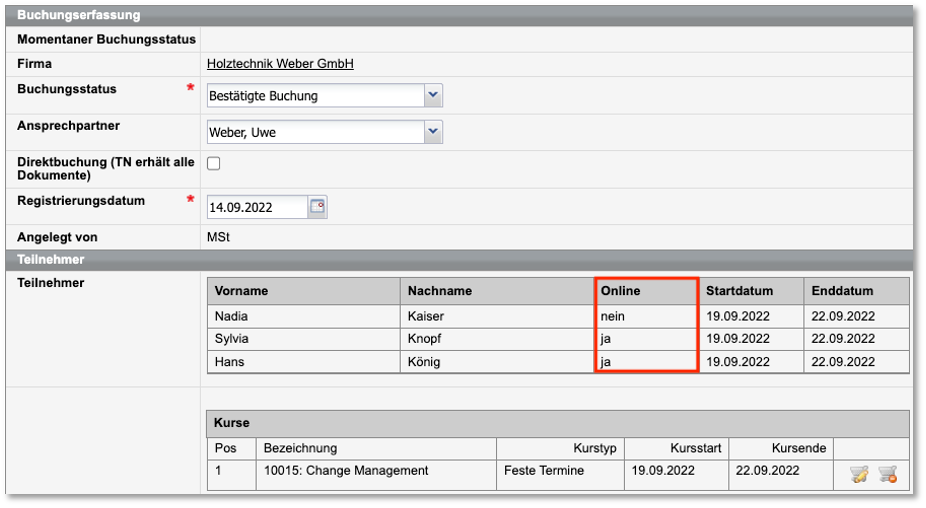The height and width of the screenshot is (508, 926).
Task: Edit the Change Management course booking (cart with pencil)
Action: (859, 474)
